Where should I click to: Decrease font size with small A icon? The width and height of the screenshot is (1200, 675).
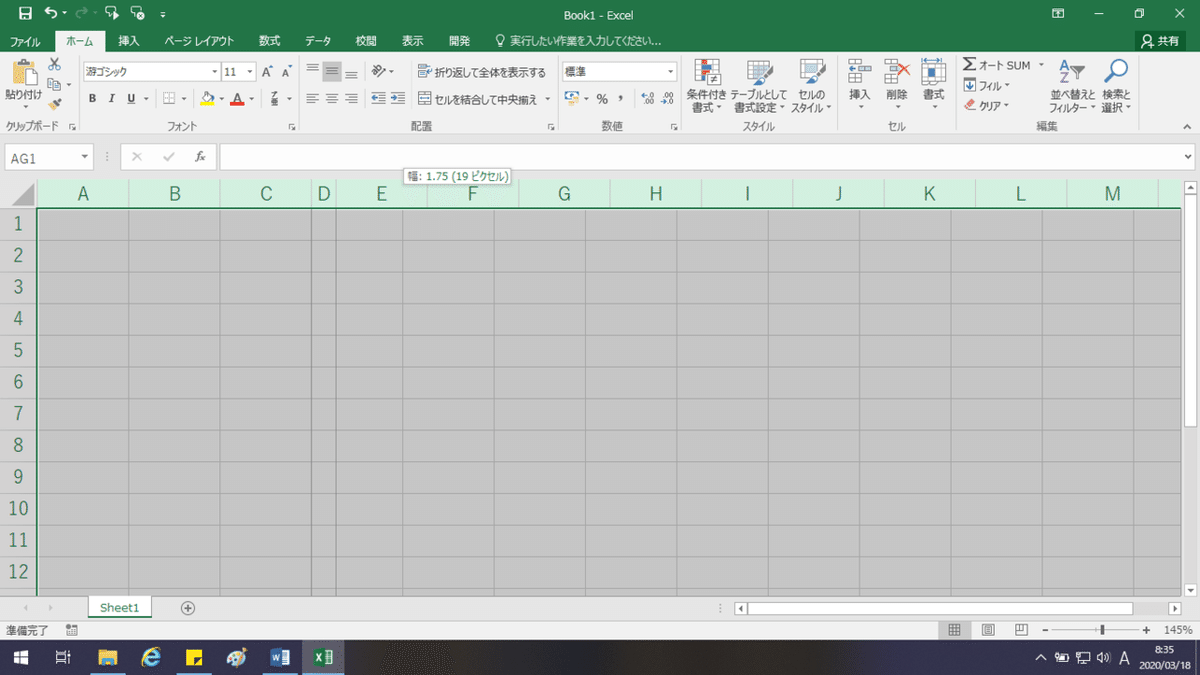(x=286, y=72)
